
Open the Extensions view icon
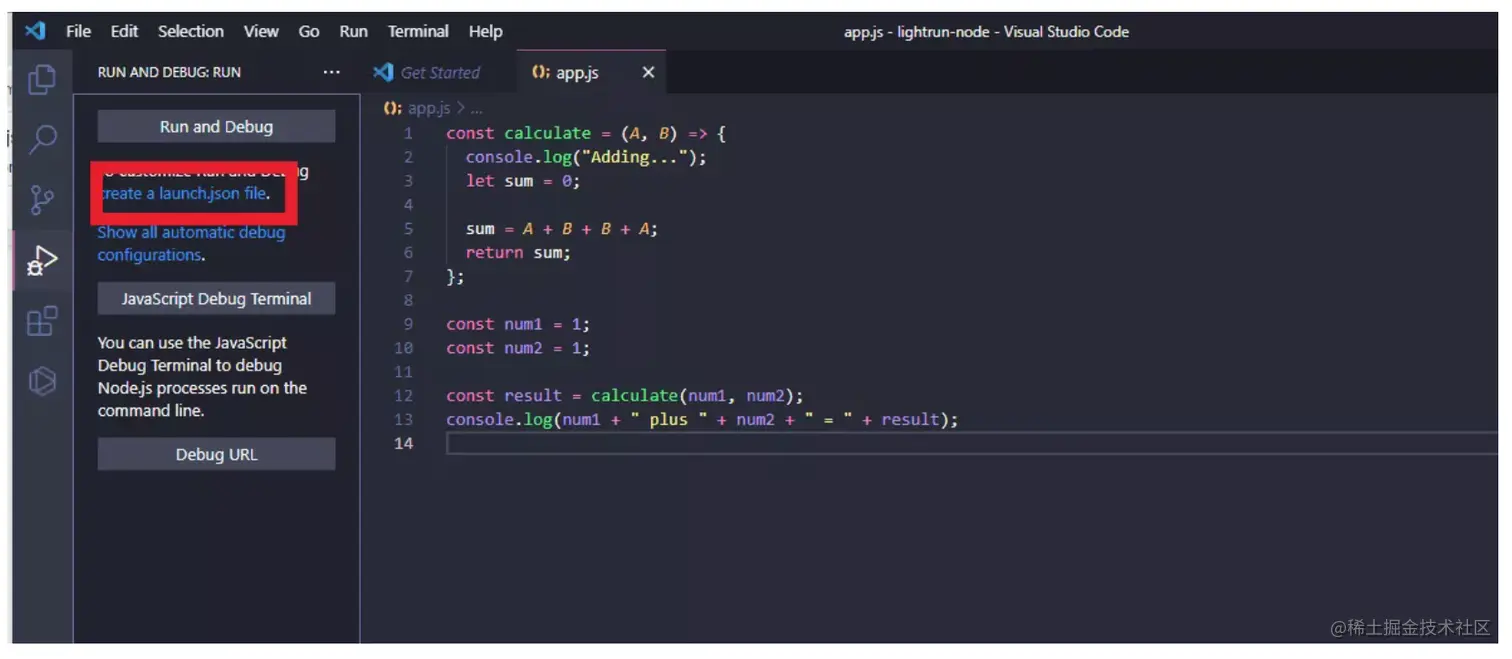[x=41, y=321]
